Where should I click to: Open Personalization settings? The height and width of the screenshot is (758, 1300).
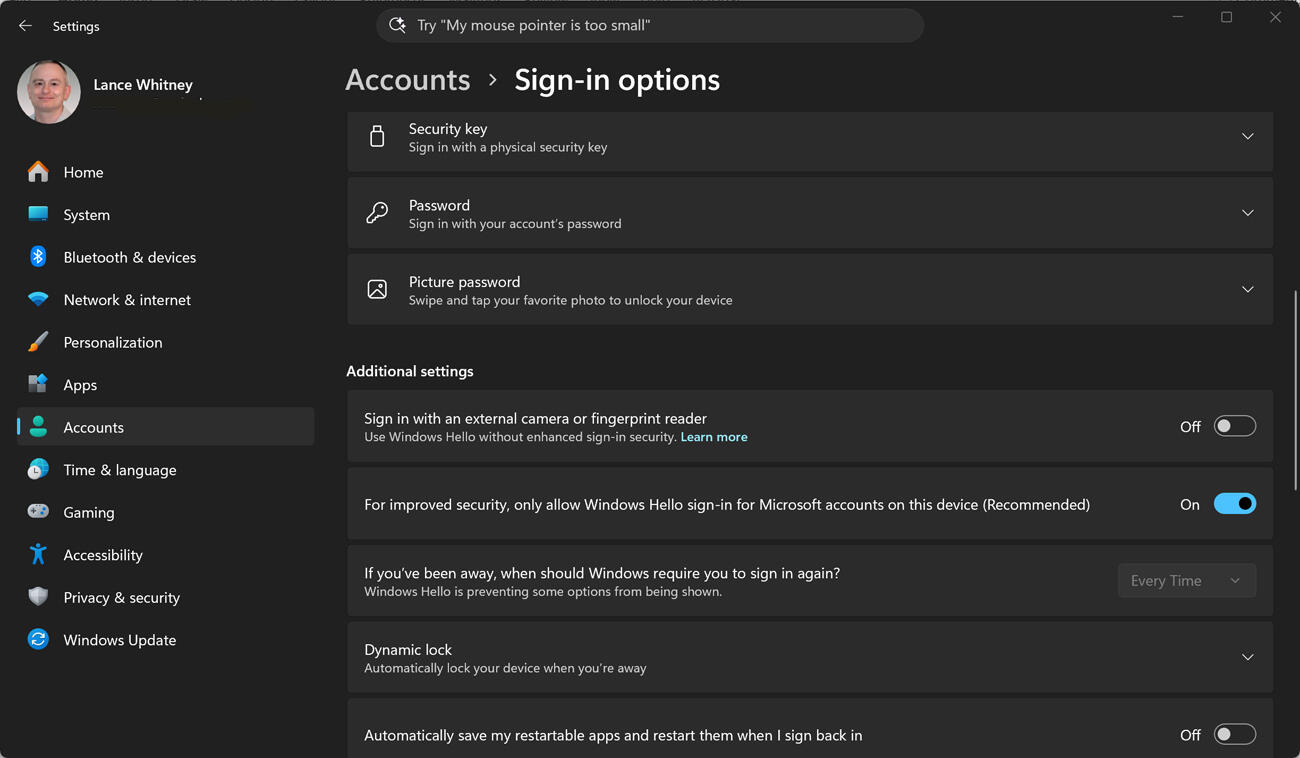coord(165,342)
